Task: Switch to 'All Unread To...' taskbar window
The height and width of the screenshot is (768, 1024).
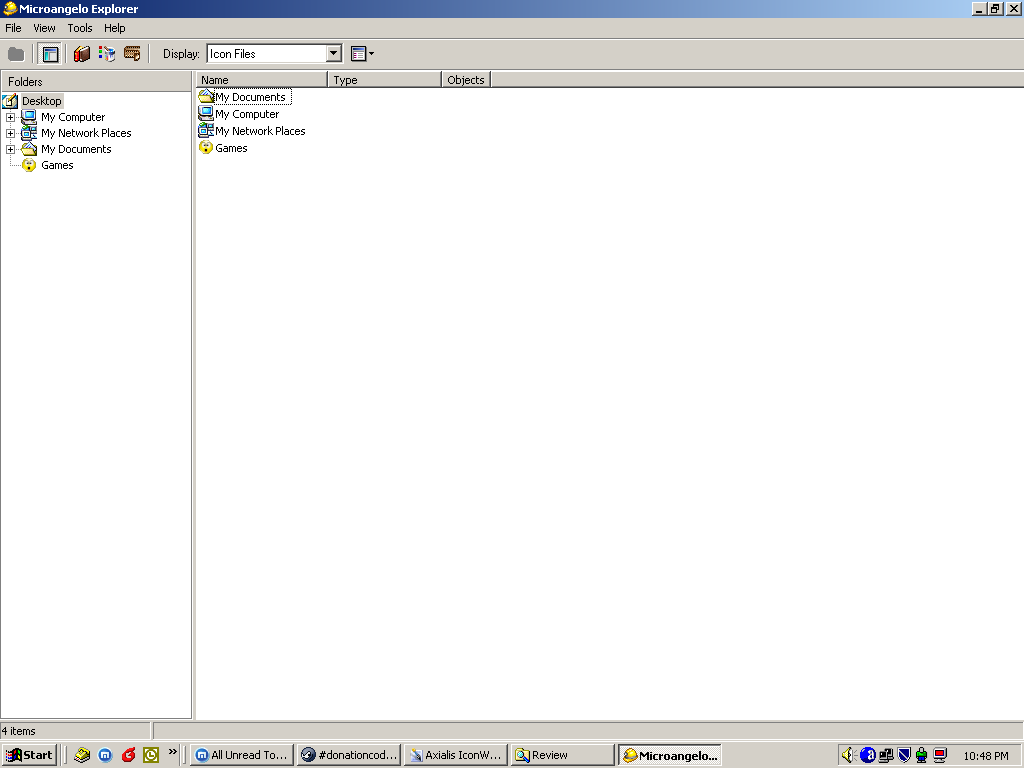Action: (x=242, y=755)
